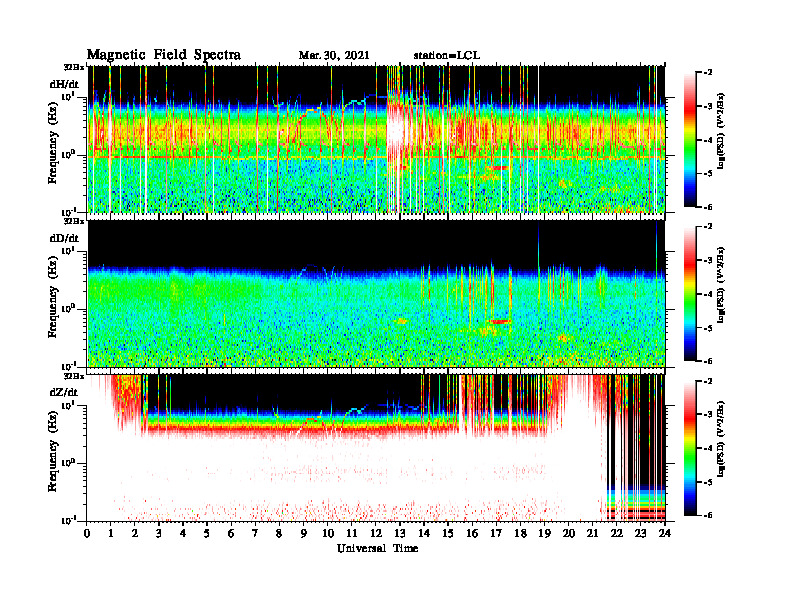Click the hour 24 tick label on the time axis

[x=665, y=534]
